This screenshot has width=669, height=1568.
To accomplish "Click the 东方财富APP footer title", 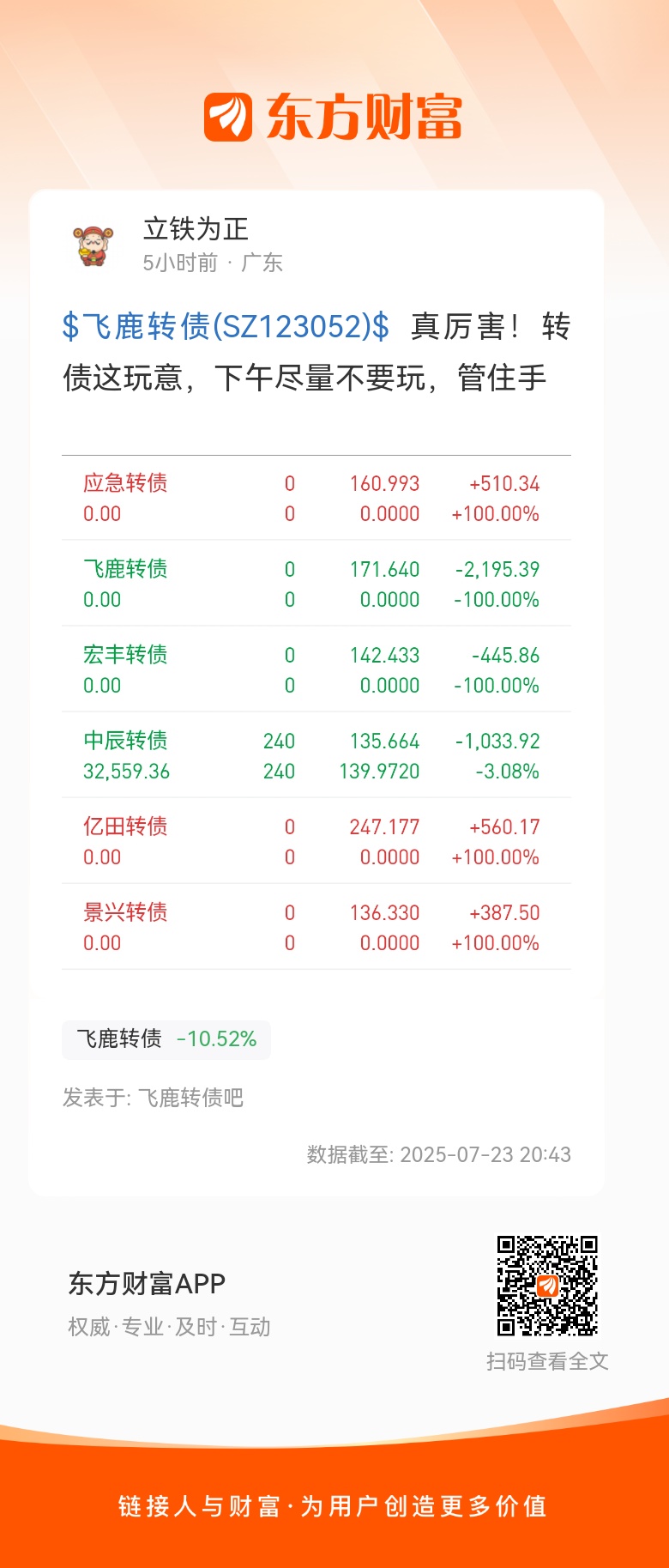I will point(147,1284).
